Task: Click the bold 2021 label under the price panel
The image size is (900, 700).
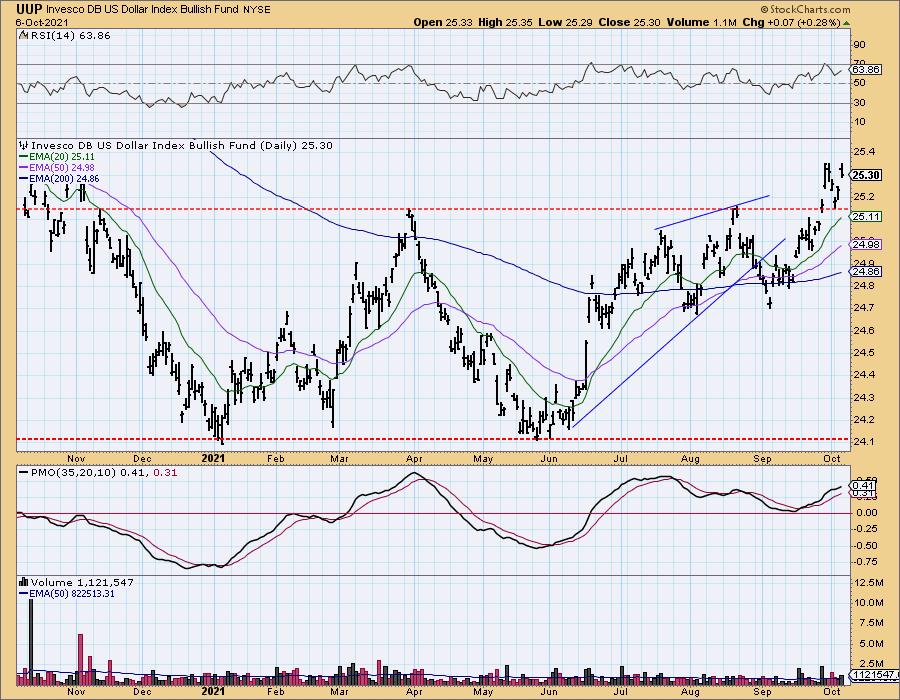Action: click(x=213, y=458)
